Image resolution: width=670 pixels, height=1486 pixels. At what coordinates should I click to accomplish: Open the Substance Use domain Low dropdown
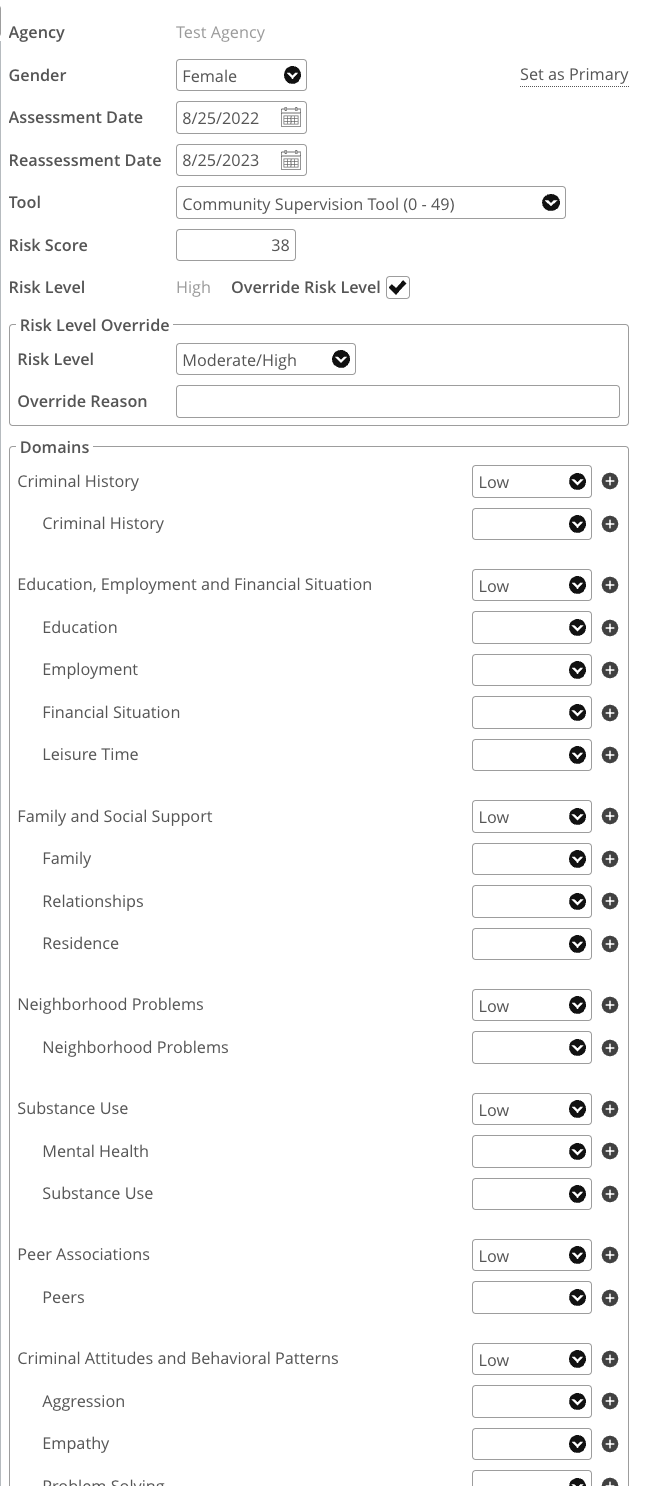click(531, 1109)
